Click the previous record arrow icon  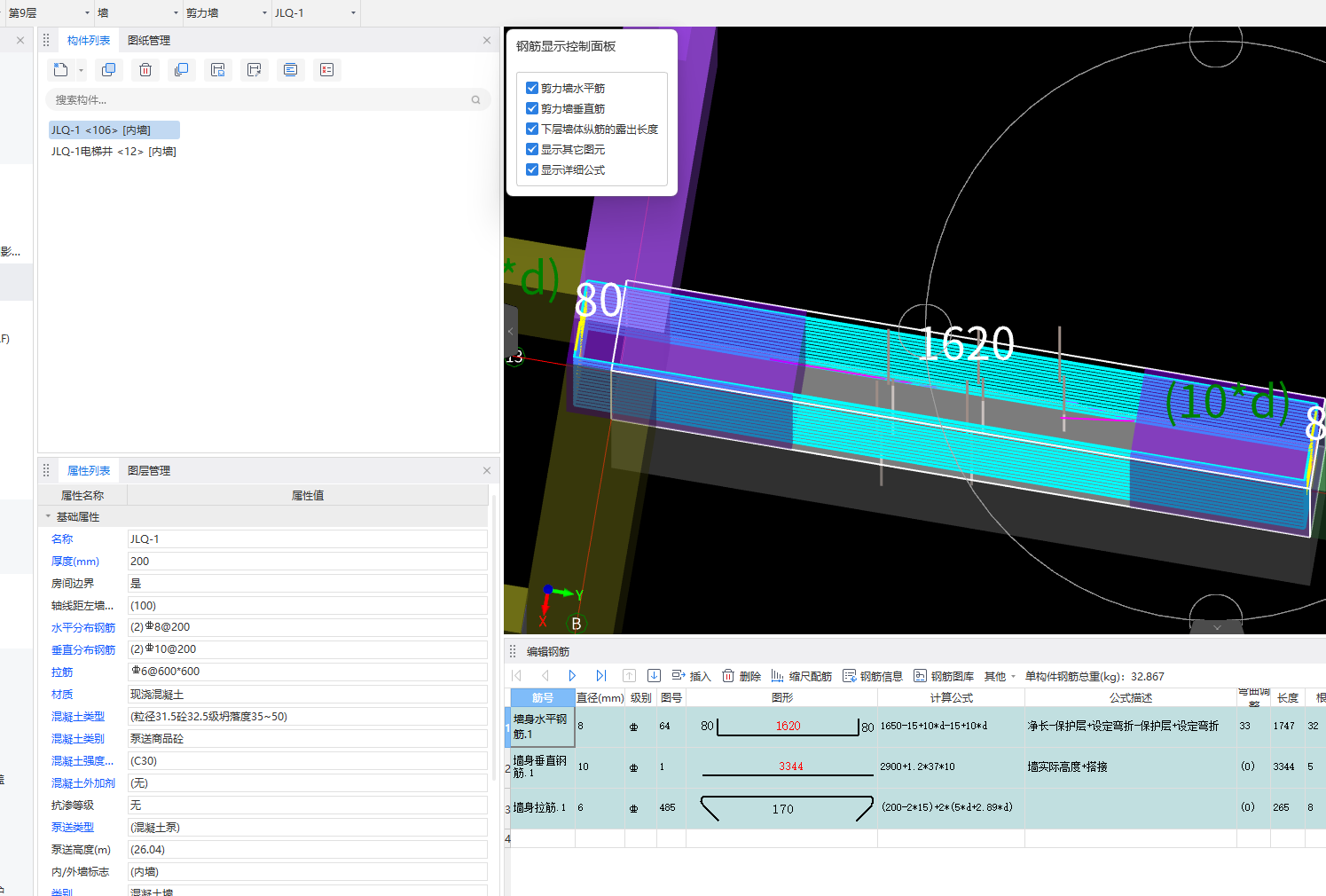point(545,676)
